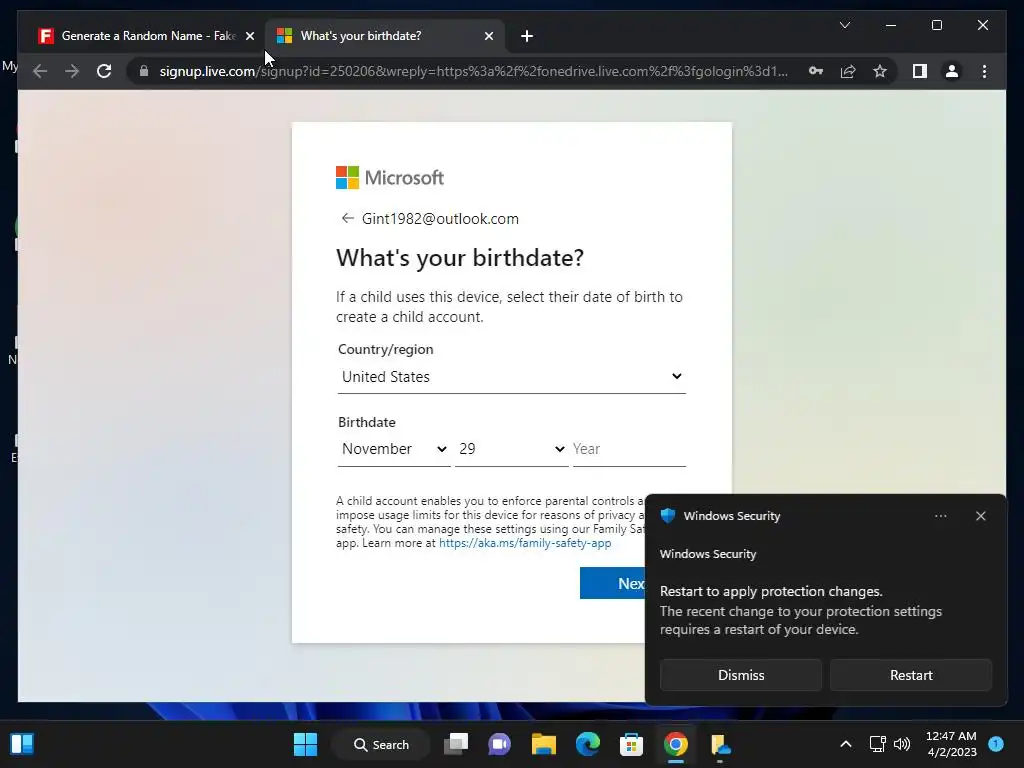The height and width of the screenshot is (768, 1024).
Task: Open taskbar Search box
Action: coord(381,744)
